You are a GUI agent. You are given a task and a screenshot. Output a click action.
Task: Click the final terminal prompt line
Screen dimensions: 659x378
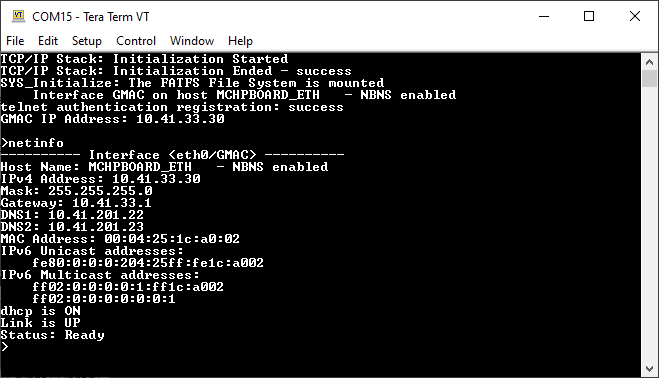(x=5, y=347)
